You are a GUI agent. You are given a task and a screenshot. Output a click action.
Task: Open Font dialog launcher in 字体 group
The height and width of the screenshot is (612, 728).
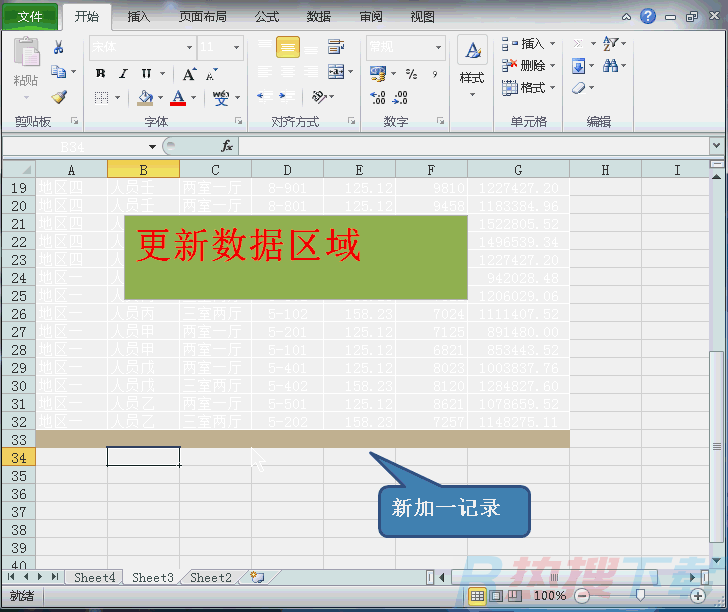click(238, 121)
